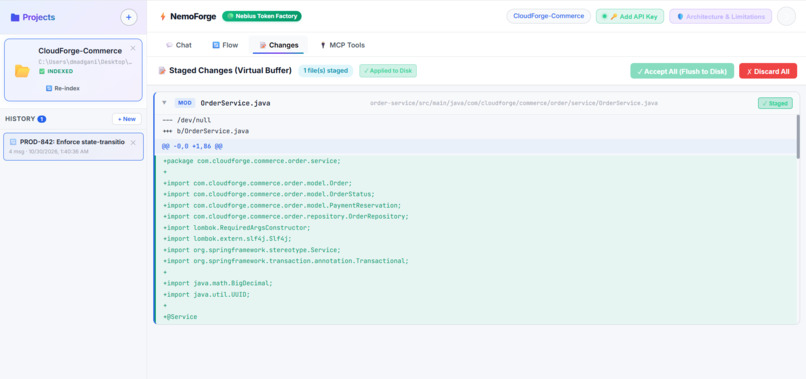Click the Applied to Disk badge

pyautogui.click(x=388, y=70)
